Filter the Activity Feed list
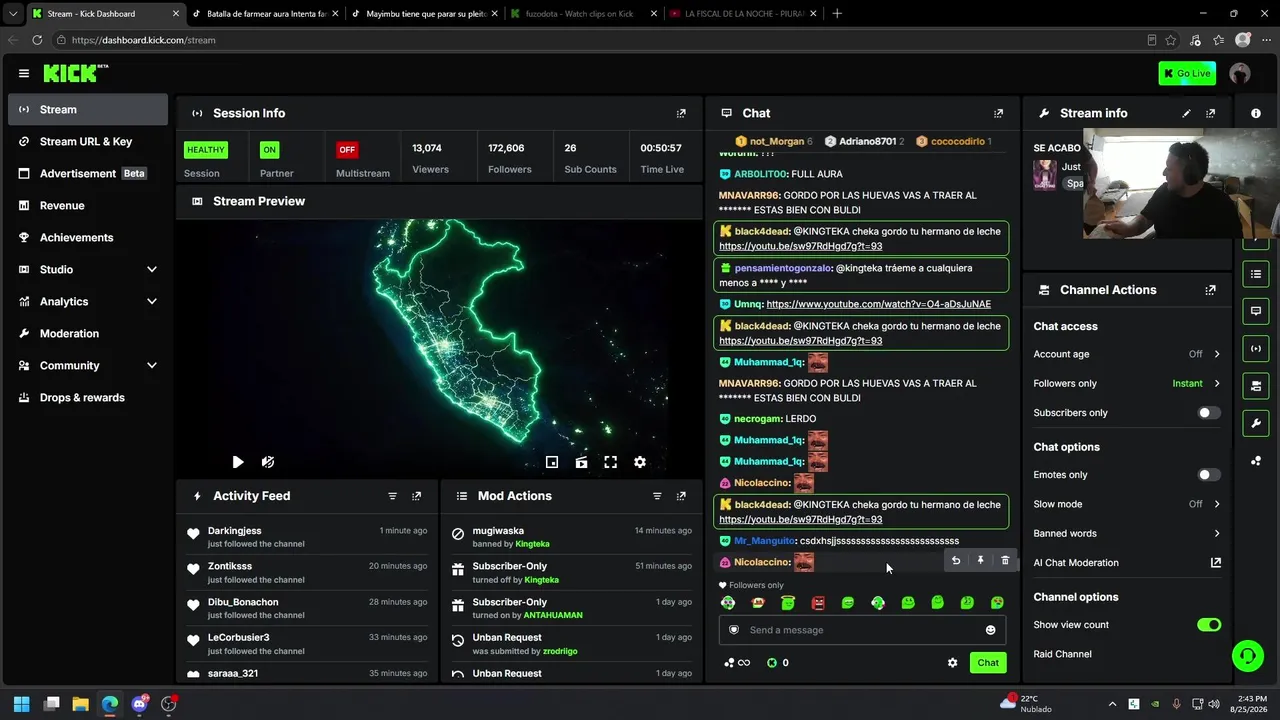 pos(392,496)
